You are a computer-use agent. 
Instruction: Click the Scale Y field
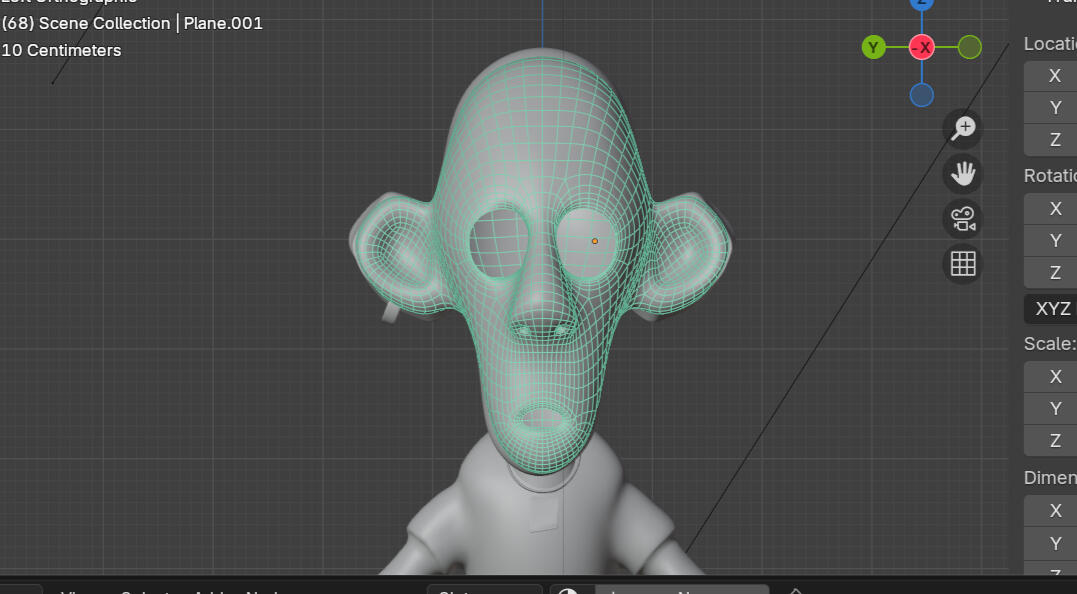coord(1052,409)
